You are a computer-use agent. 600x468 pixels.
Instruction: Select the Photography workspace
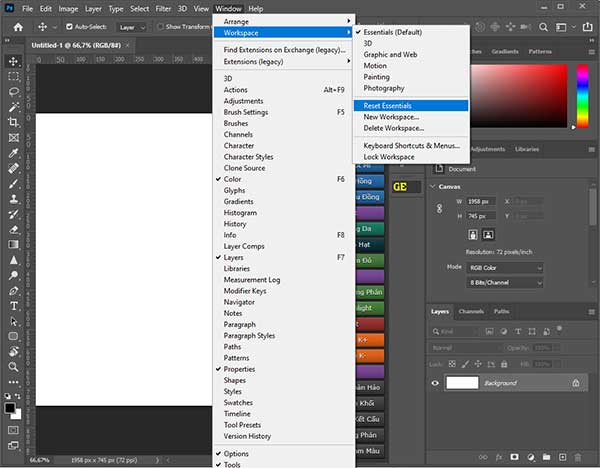(x=411, y=88)
